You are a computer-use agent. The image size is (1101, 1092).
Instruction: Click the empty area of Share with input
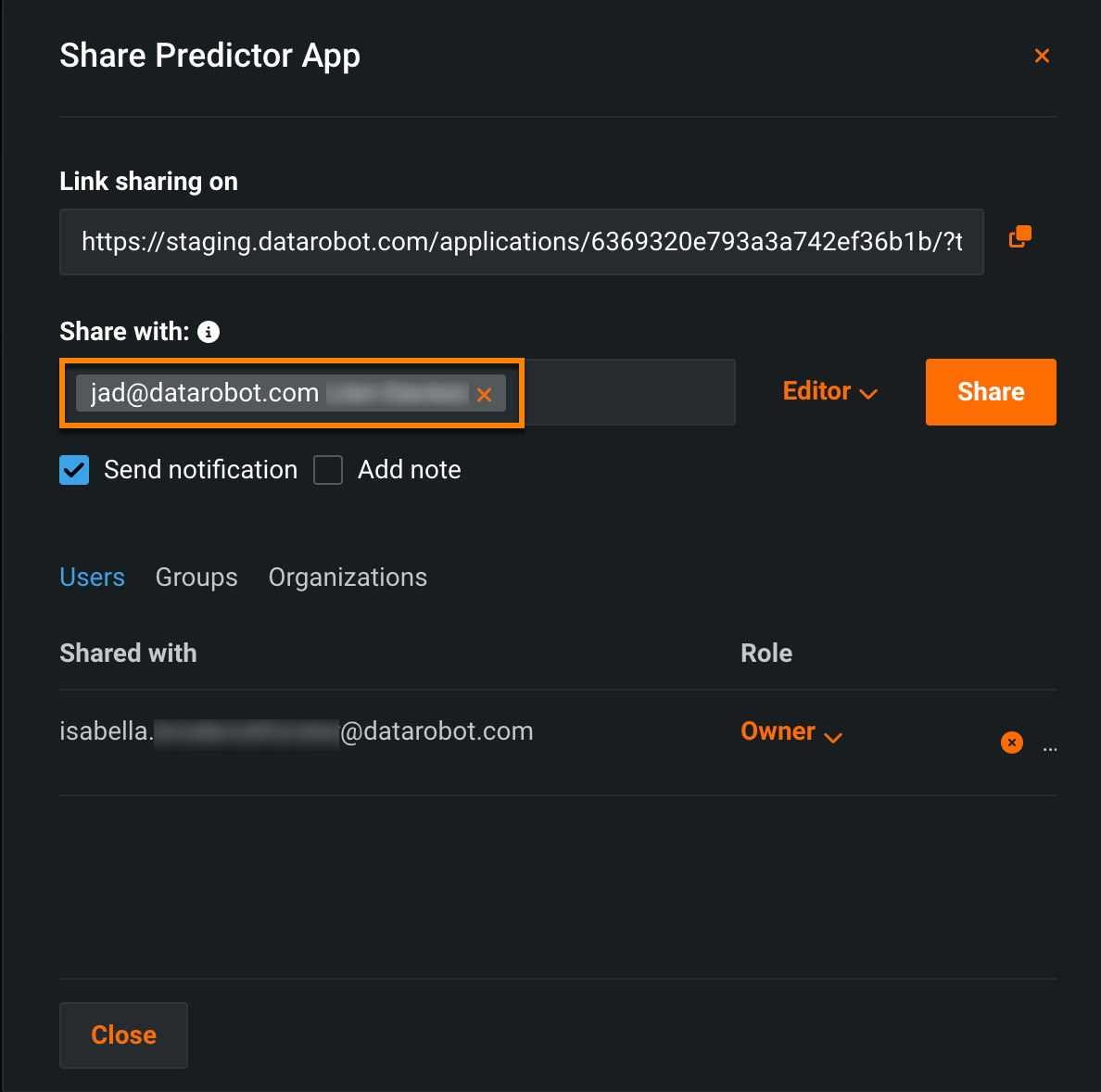click(629, 392)
